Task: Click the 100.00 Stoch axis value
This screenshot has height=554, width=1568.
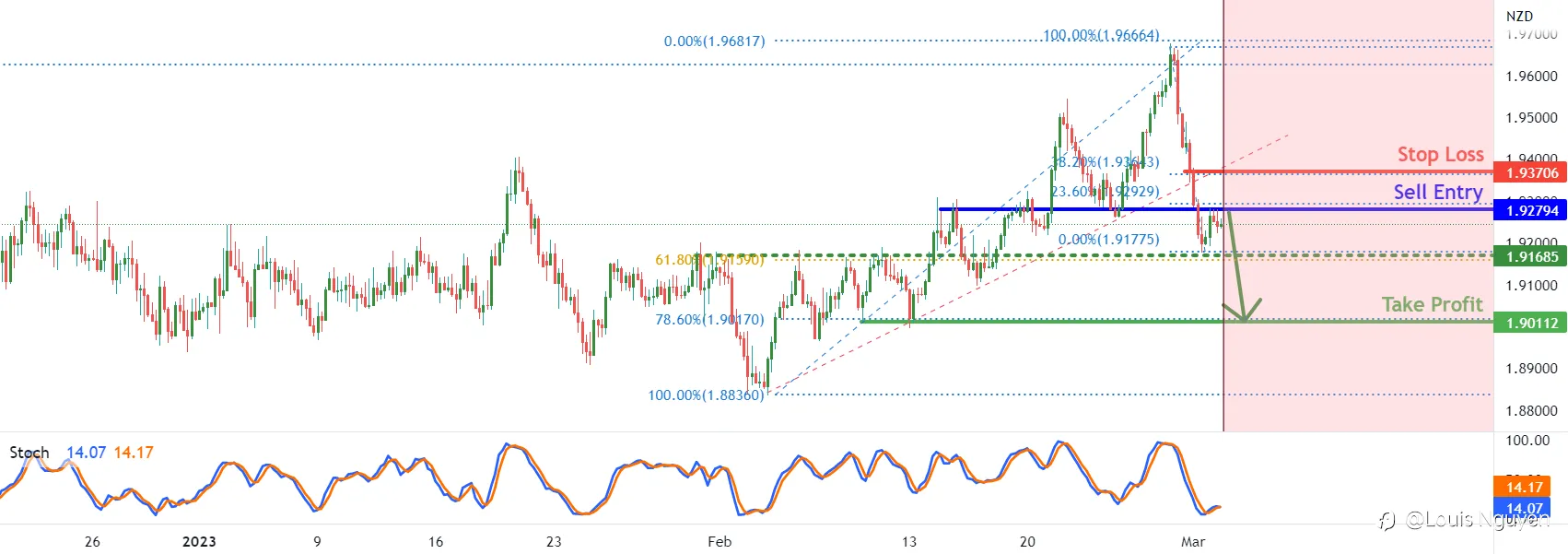Action: pyautogui.click(x=1527, y=441)
